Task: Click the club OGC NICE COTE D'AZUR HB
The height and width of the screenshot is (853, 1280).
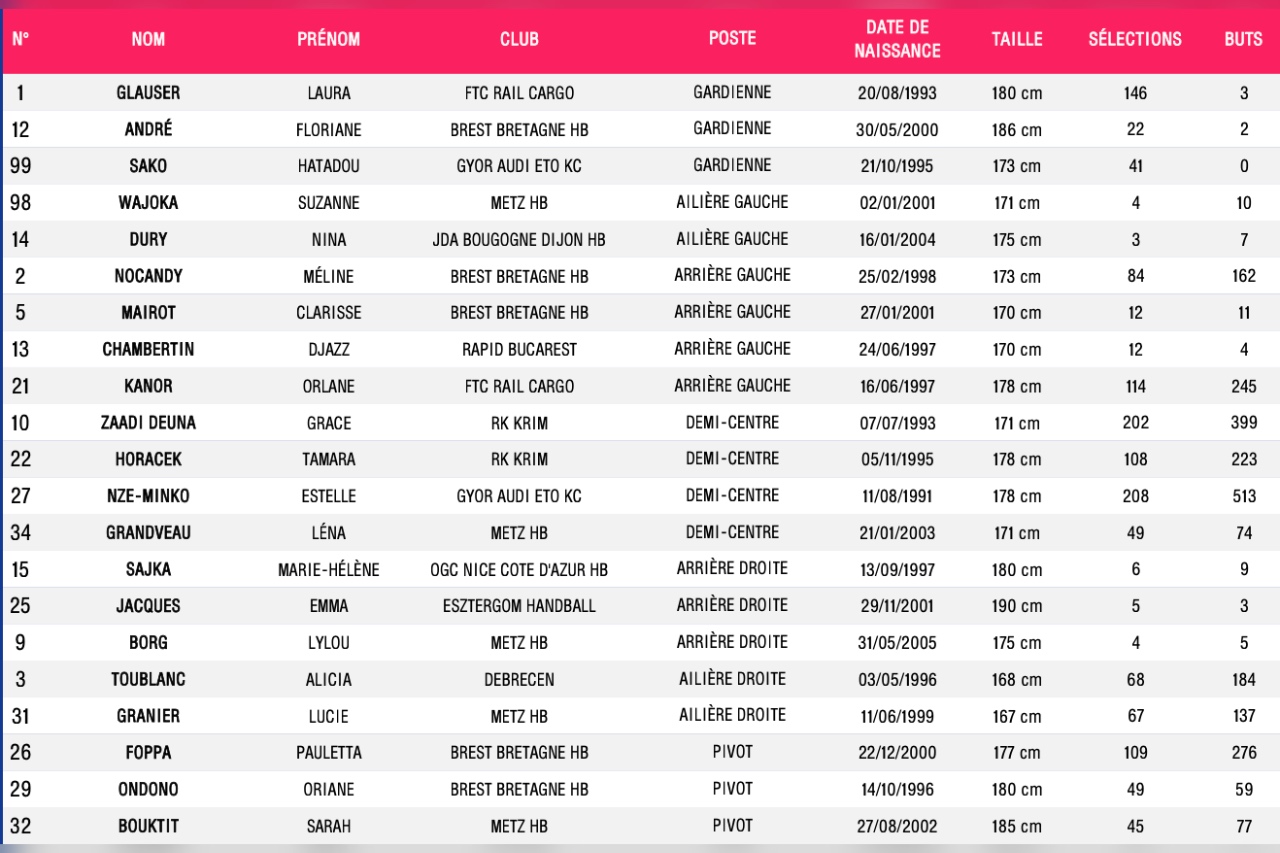Action: [519, 570]
